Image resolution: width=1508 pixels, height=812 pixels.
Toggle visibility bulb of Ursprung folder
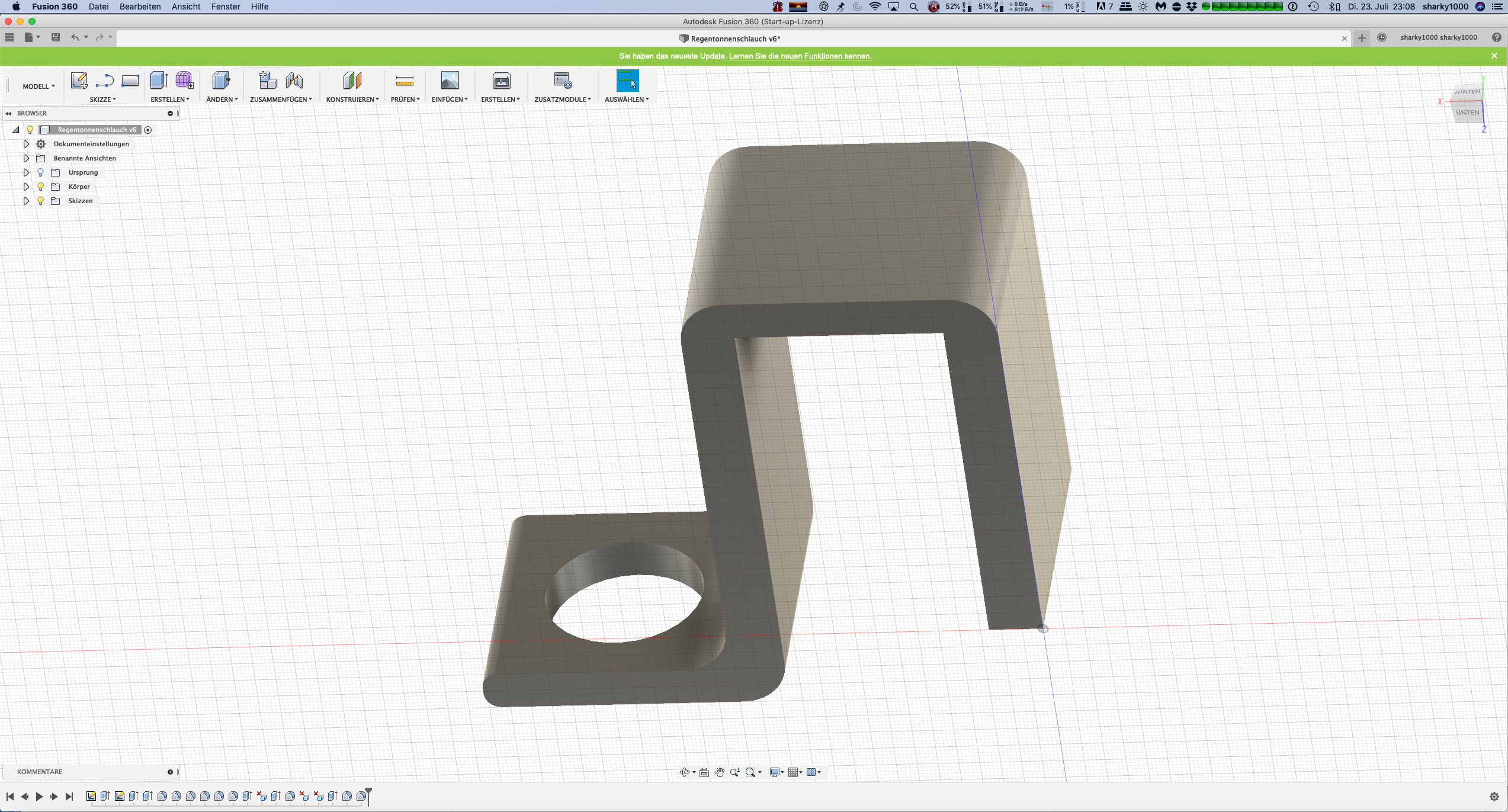click(x=40, y=172)
